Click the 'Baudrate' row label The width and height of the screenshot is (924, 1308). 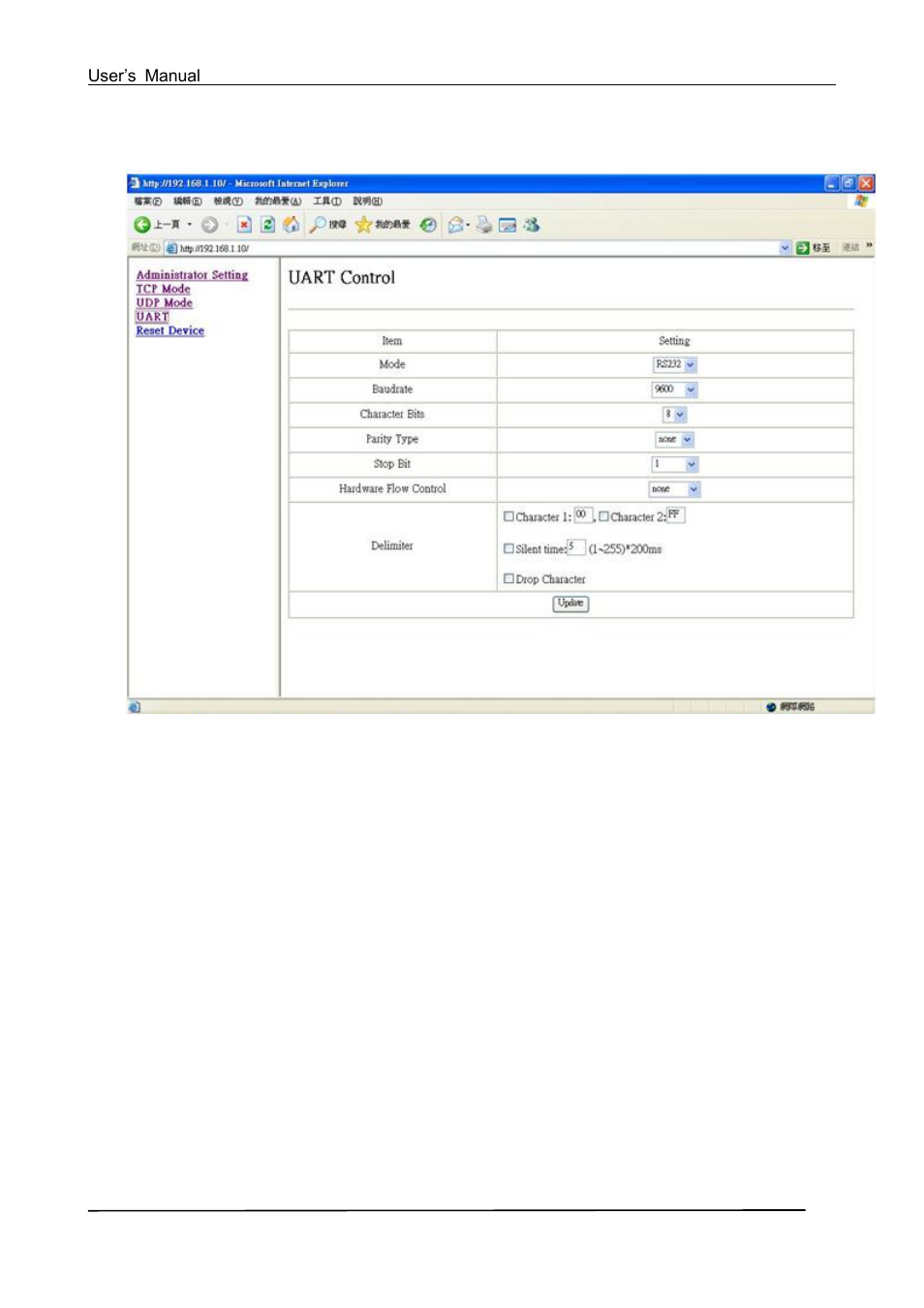392,389
